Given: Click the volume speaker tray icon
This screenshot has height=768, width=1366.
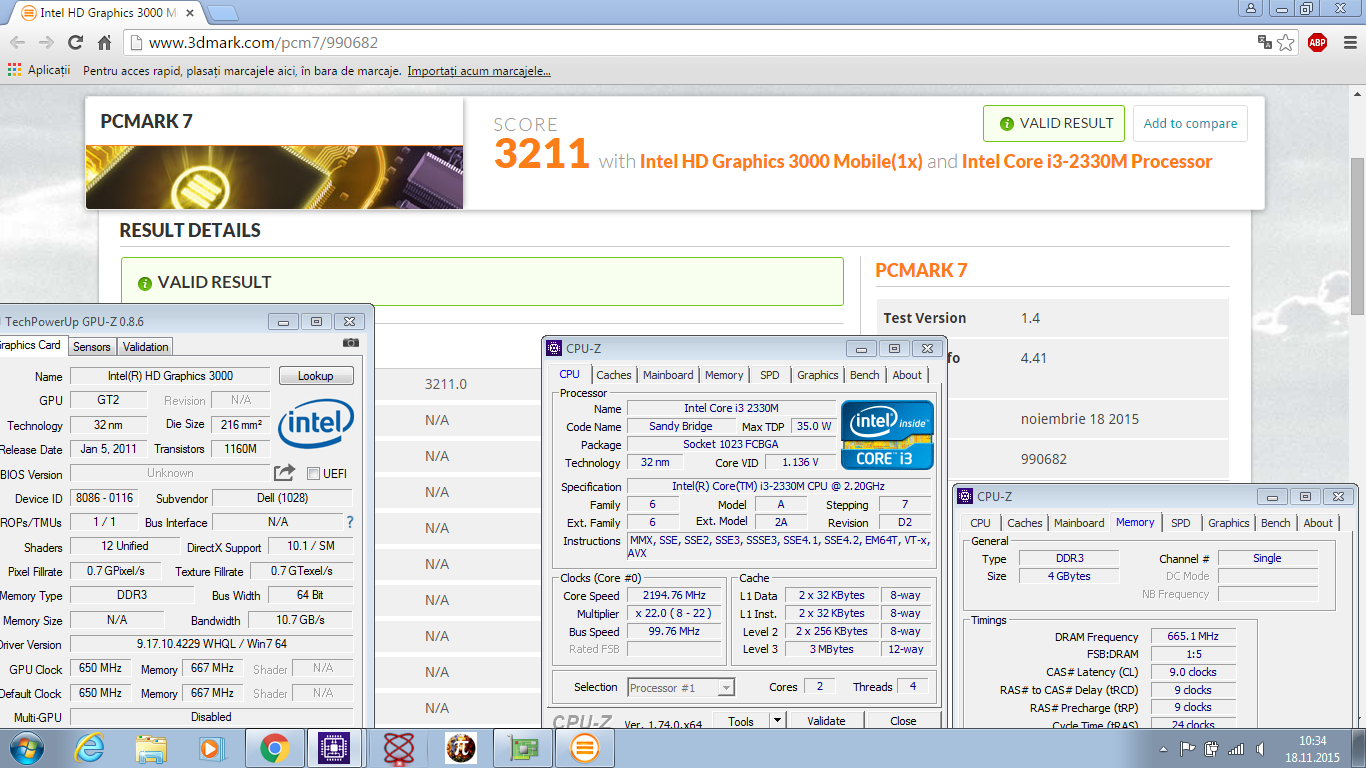Looking at the screenshot, I should point(1261,748).
